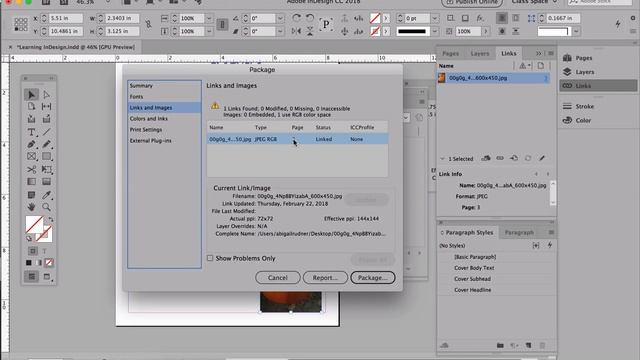The image size is (640, 360).
Task: Select the Gap tool
Action: pos(47,107)
